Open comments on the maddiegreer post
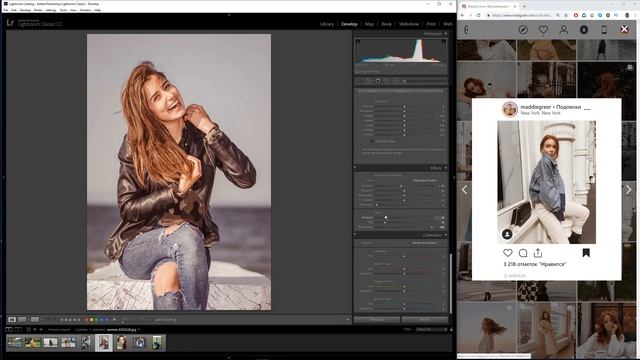 click(523, 253)
